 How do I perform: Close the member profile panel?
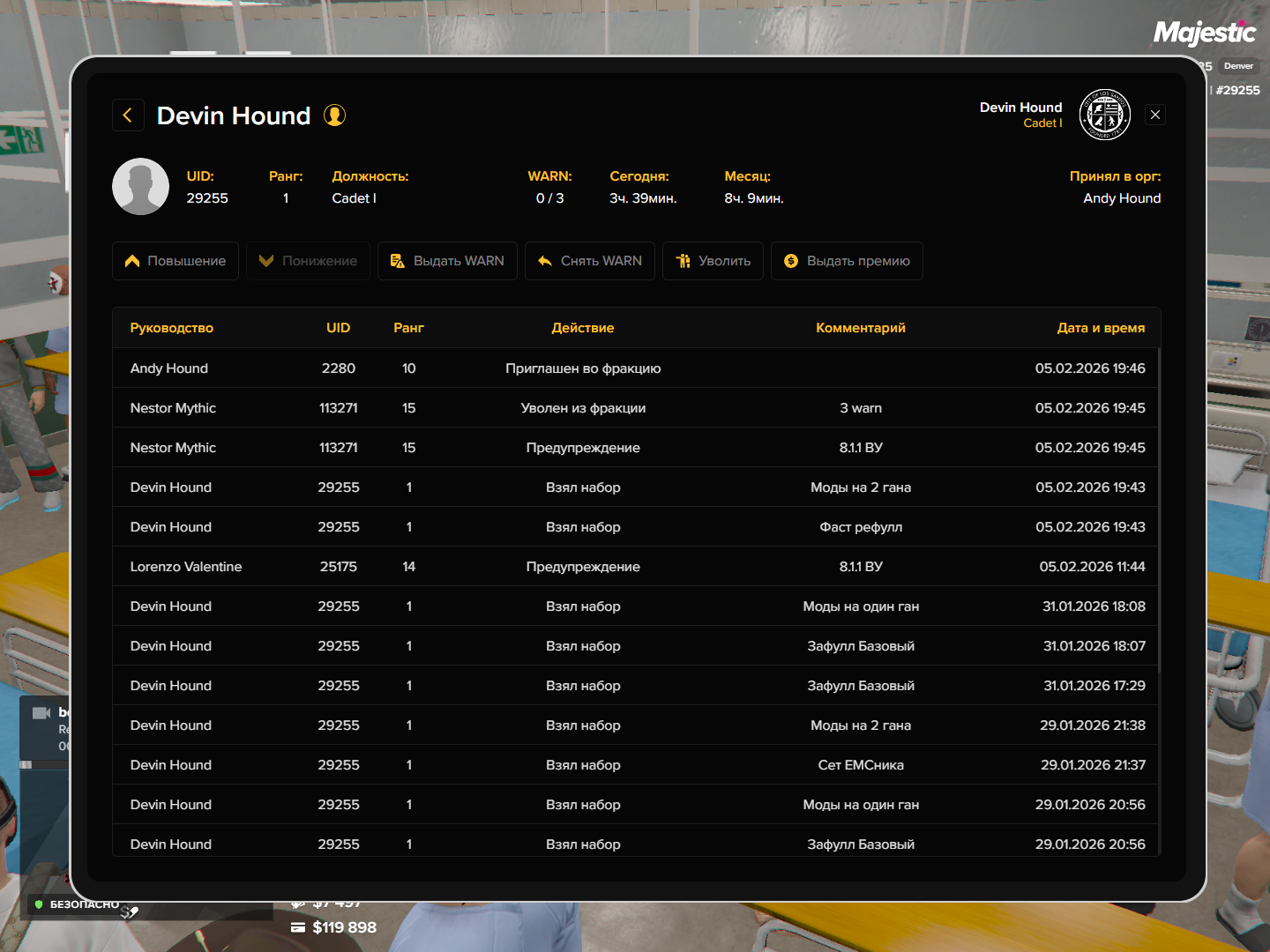[1154, 115]
